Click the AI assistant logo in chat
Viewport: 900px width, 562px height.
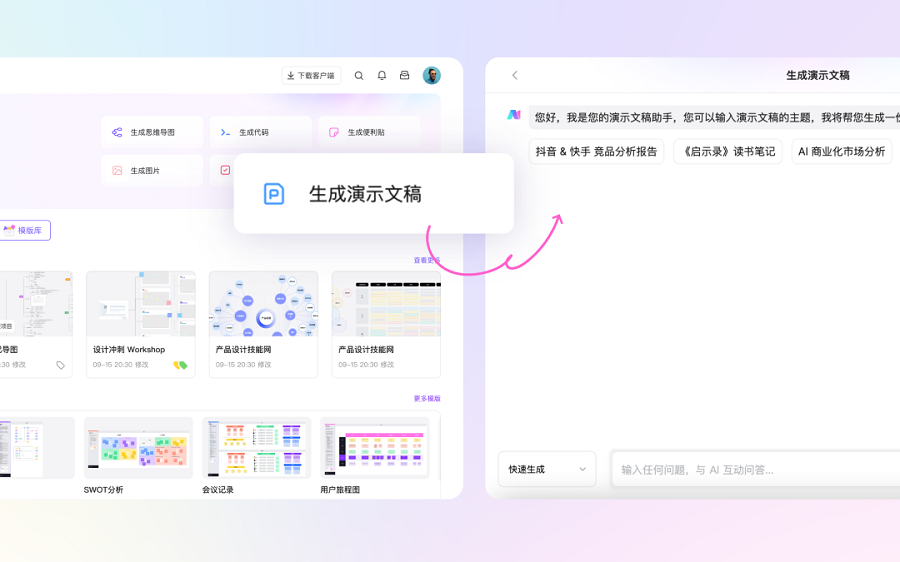513,116
